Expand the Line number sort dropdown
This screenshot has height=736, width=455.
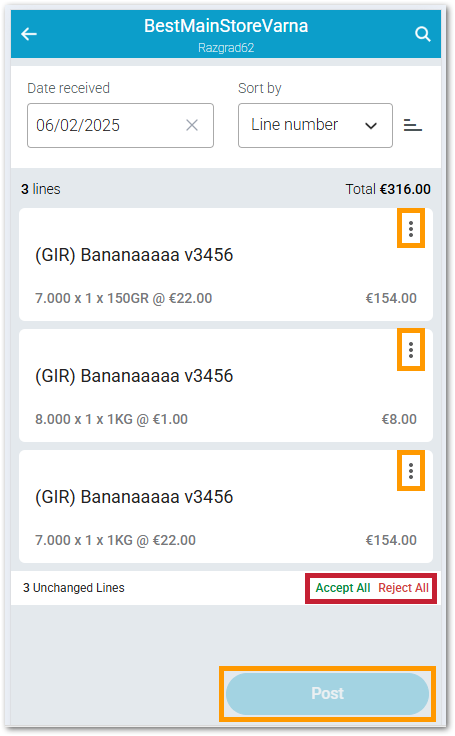[315, 125]
